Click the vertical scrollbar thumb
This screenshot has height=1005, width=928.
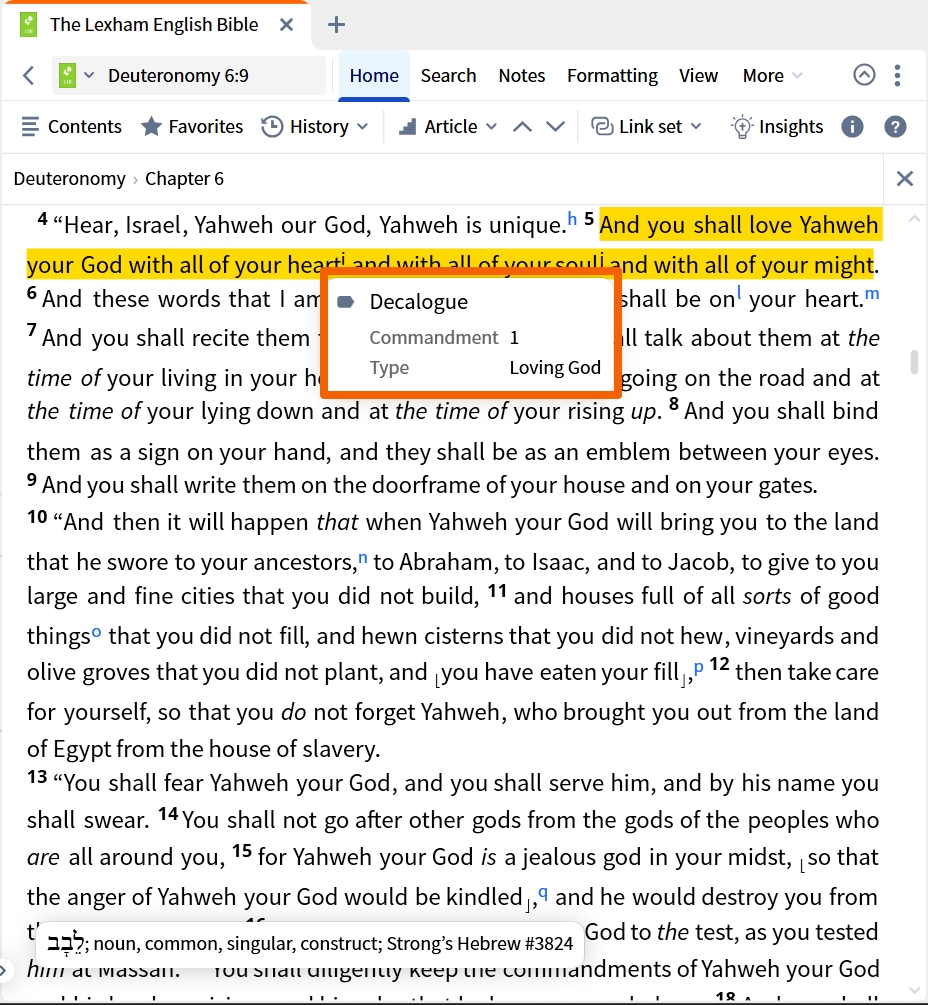point(915,362)
